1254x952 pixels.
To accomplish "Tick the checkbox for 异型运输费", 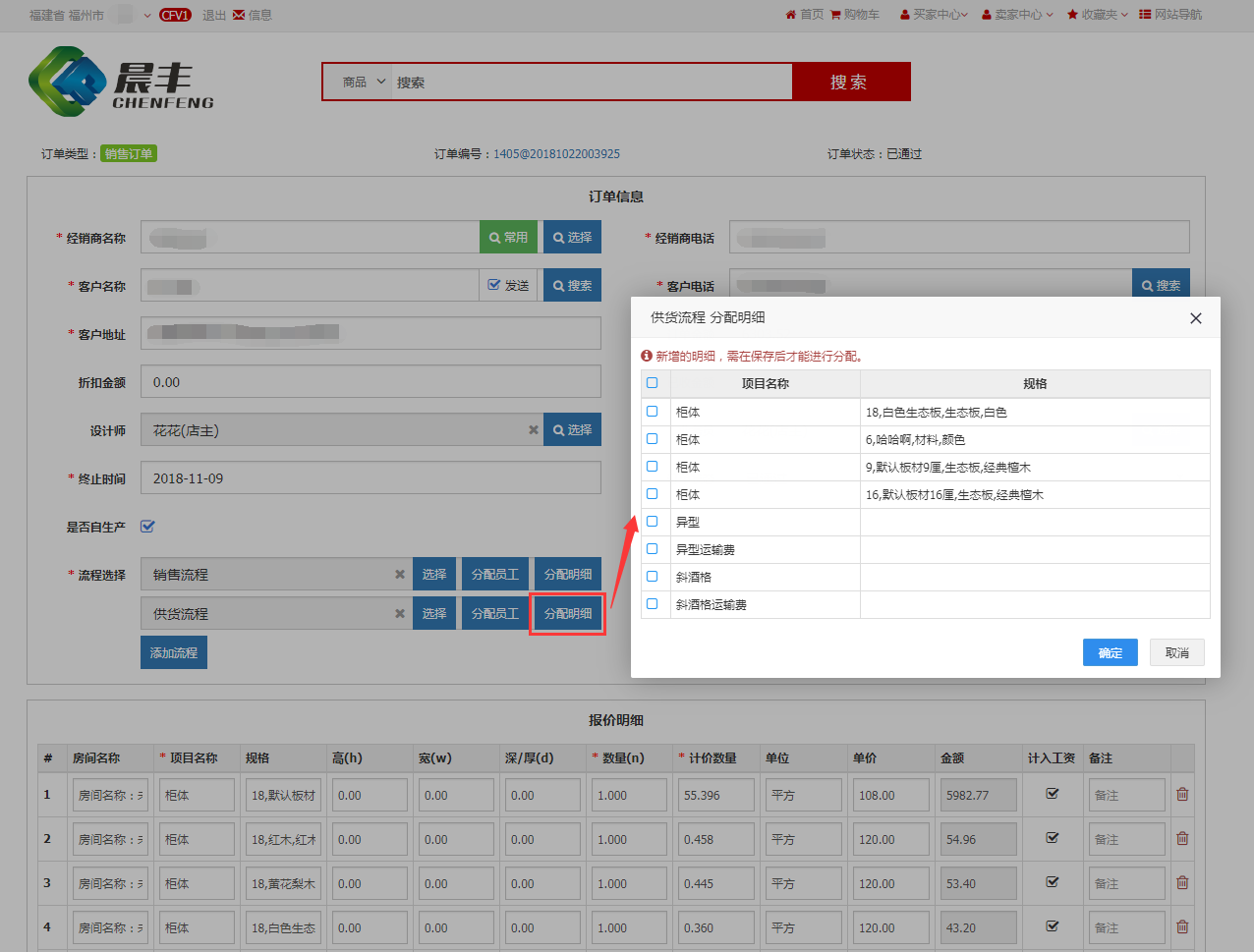I will pyautogui.click(x=653, y=549).
